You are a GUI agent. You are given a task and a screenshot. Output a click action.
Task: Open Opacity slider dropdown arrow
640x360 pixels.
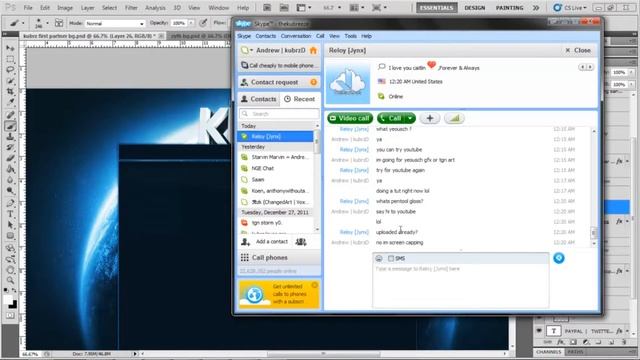pyautogui.click(x=191, y=23)
